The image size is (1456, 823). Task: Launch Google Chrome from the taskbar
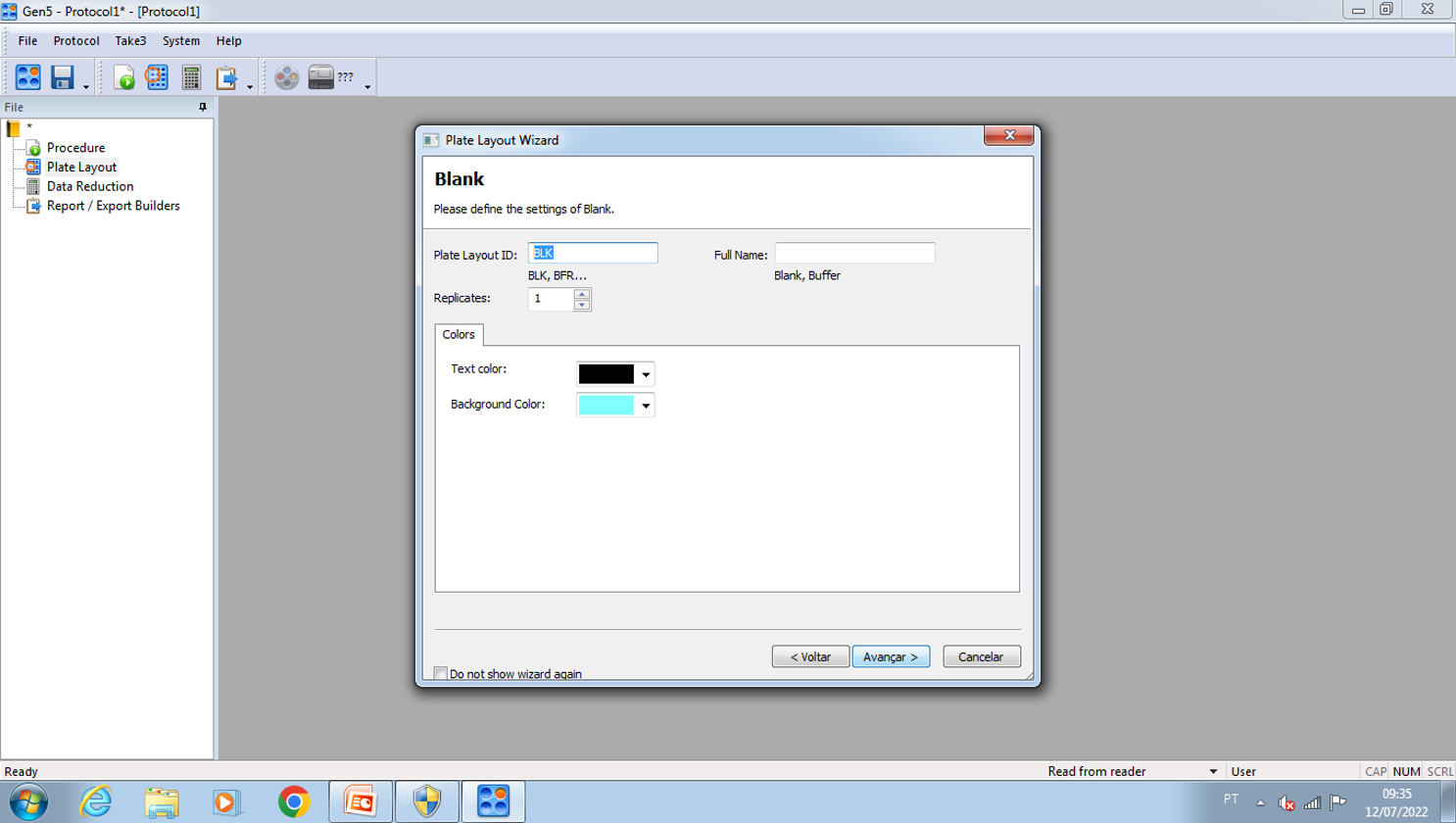294,802
